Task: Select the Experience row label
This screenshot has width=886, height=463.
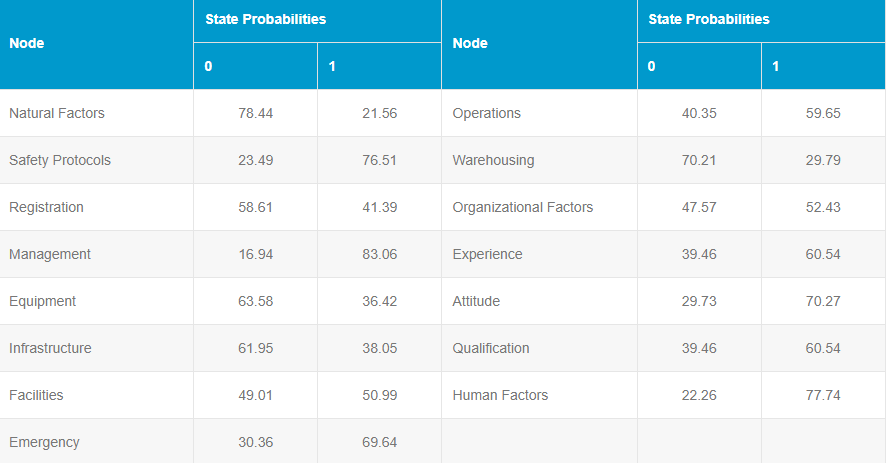Action: [x=488, y=254]
